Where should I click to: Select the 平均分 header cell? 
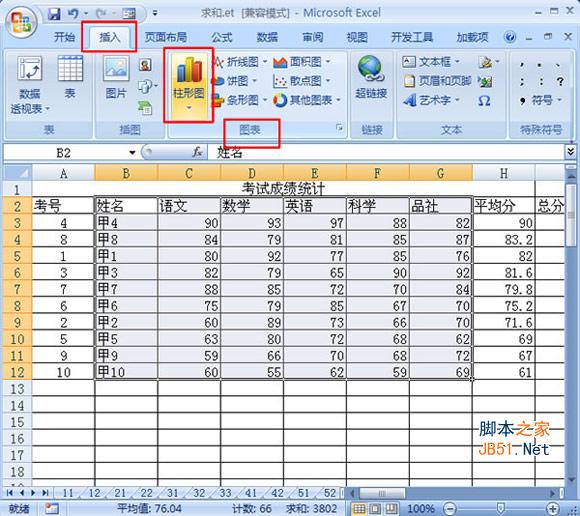tap(503, 206)
